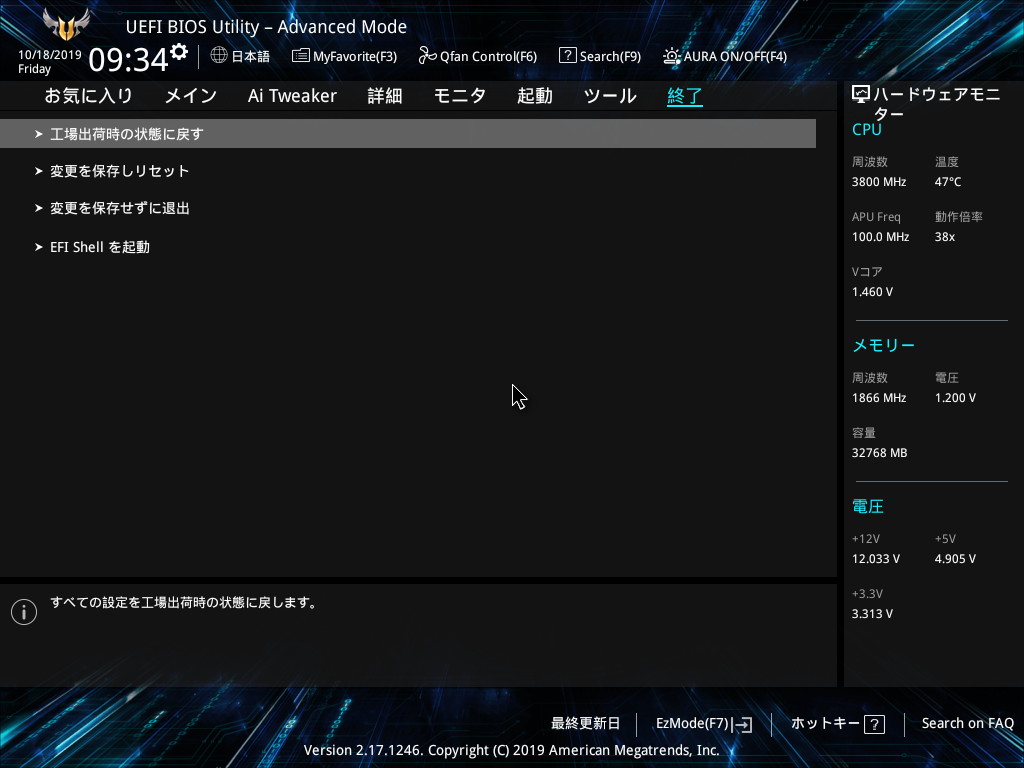
Task: Open the 起動 tab
Action: point(535,96)
